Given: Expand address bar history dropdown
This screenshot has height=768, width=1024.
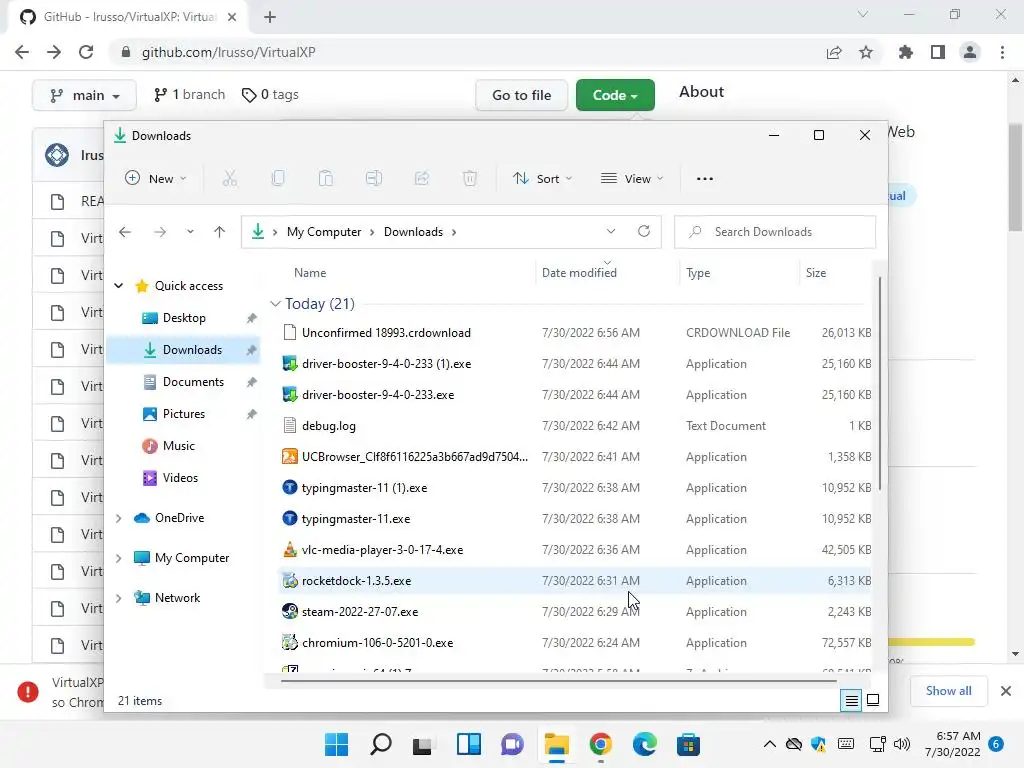Looking at the screenshot, I should point(611,231).
